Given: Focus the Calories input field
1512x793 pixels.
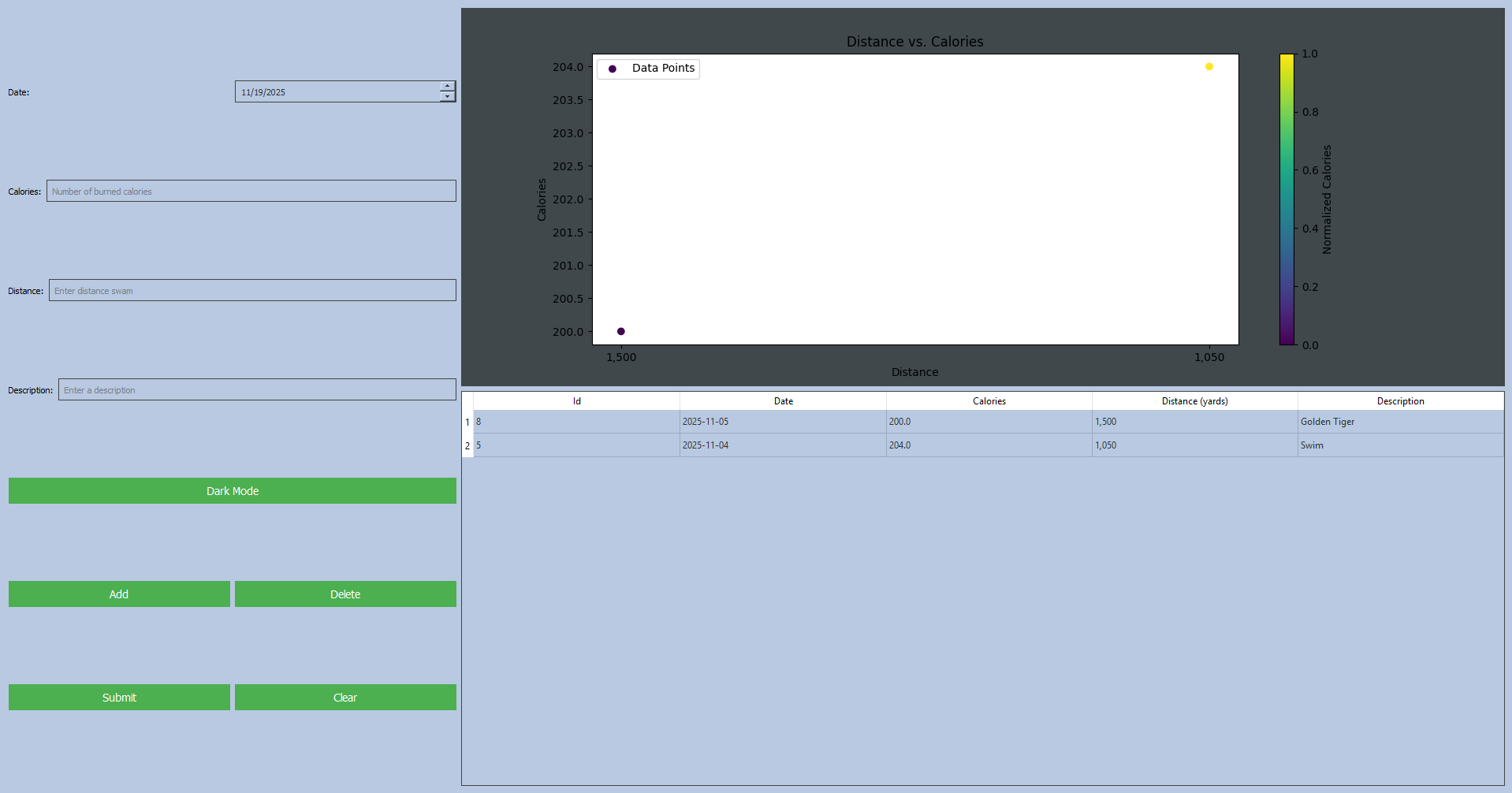Looking at the screenshot, I should click(251, 191).
